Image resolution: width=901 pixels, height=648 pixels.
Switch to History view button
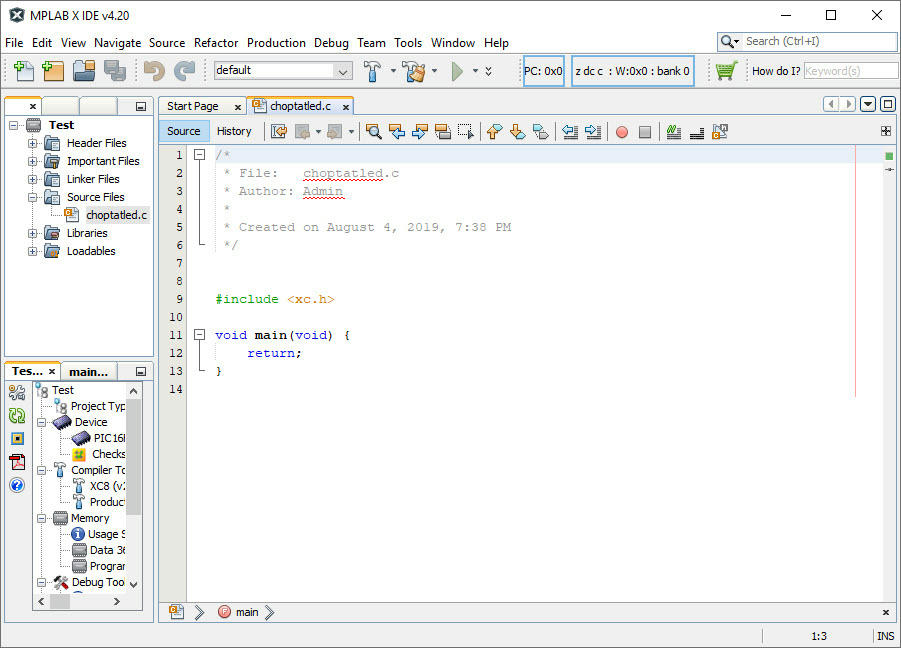234,131
